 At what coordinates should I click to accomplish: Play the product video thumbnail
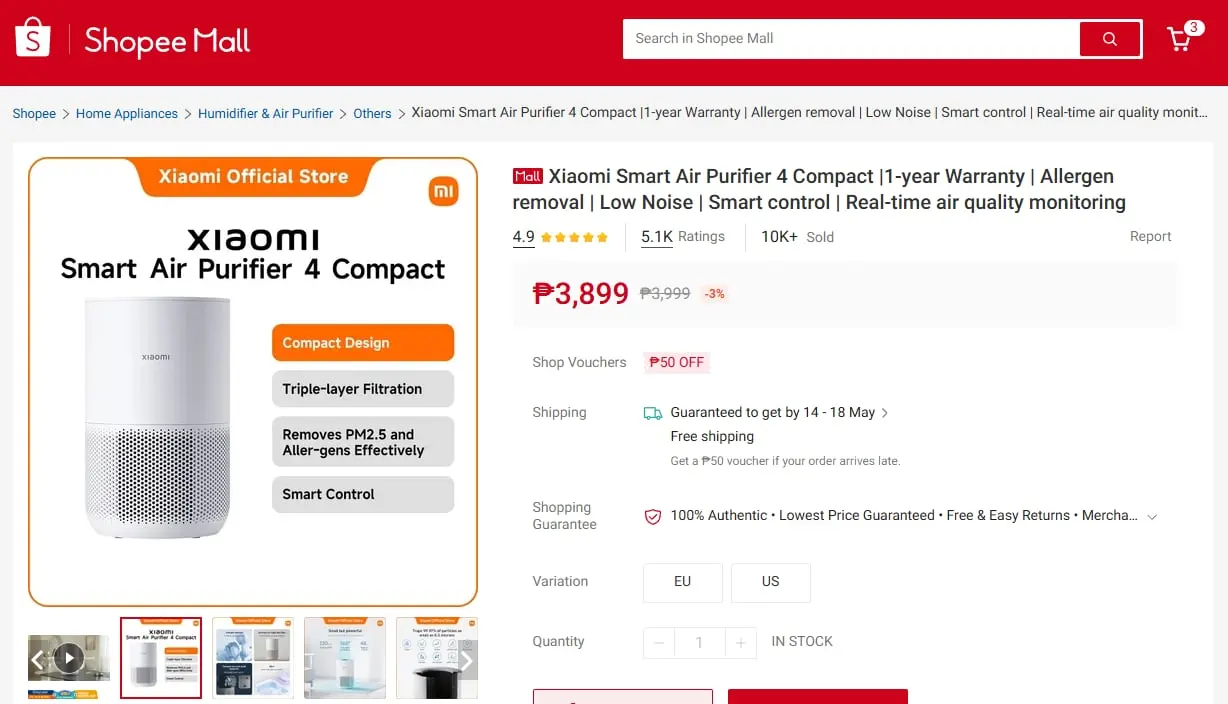point(69,657)
